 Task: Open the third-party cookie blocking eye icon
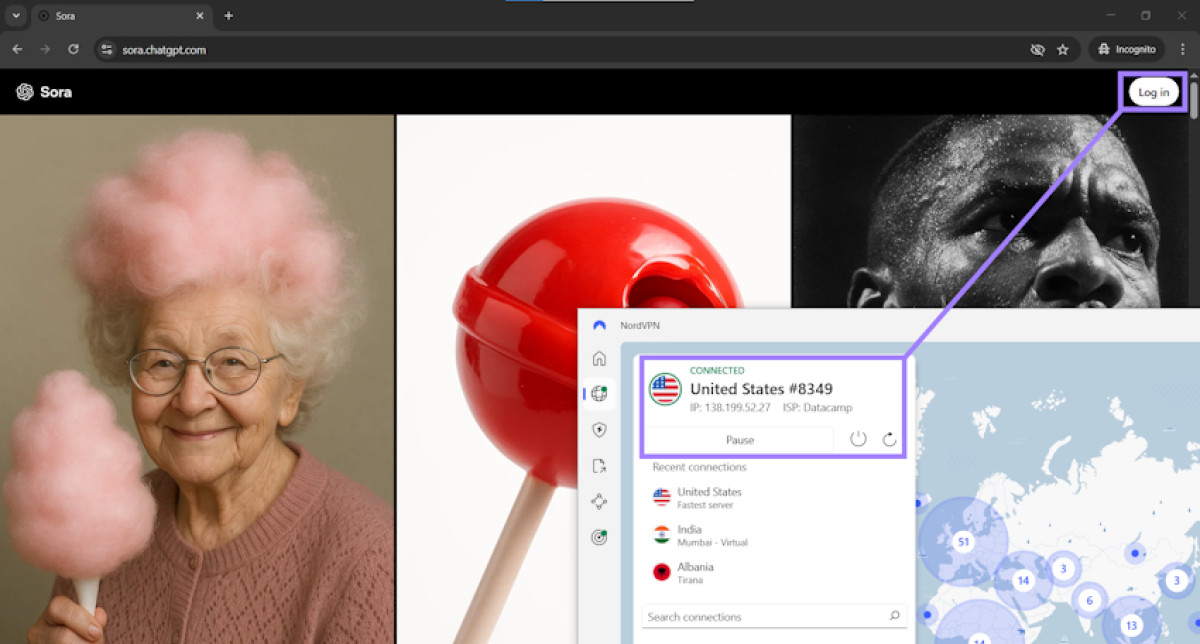click(1037, 49)
